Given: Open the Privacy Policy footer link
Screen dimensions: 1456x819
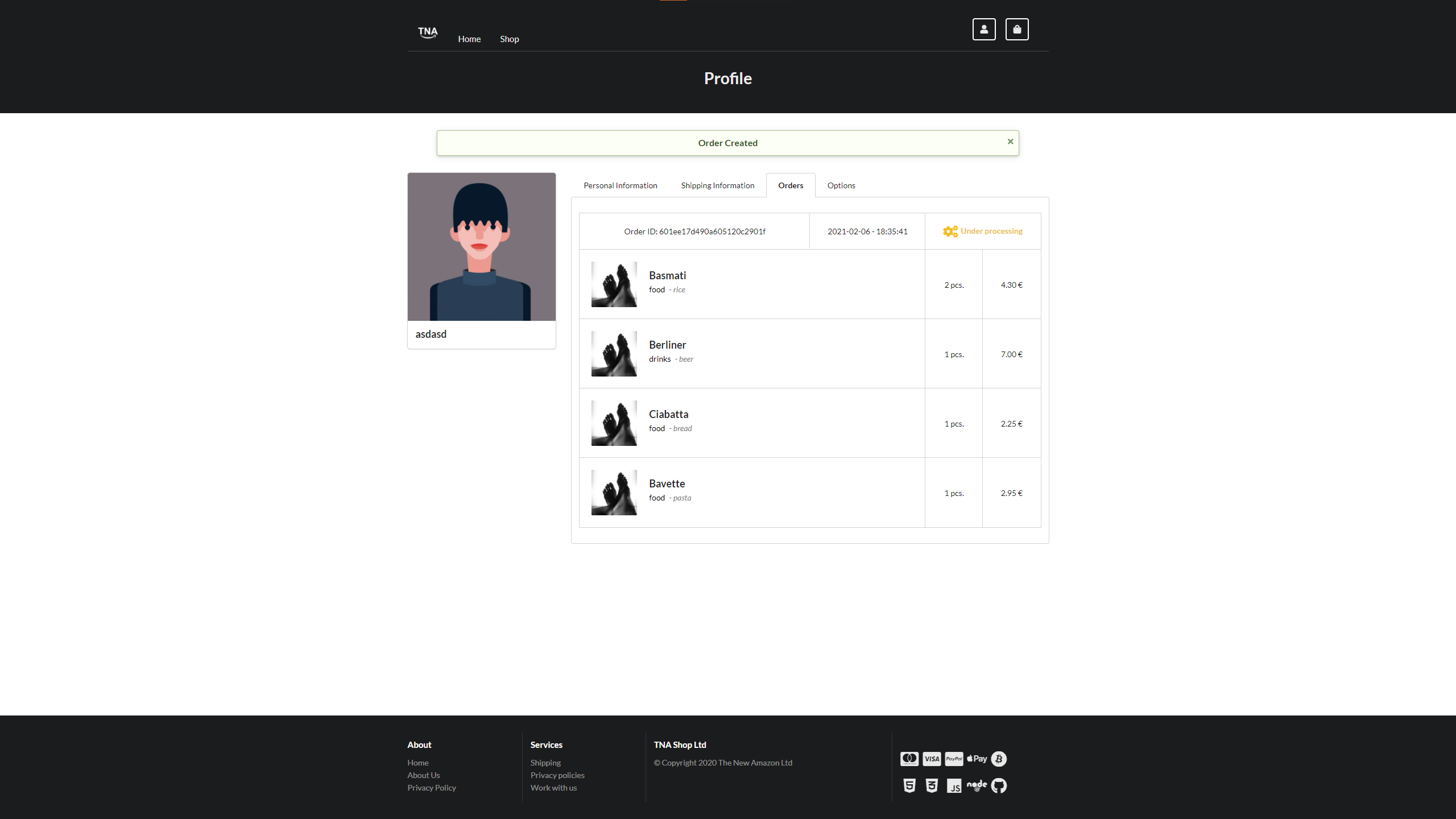Looking at the screenshot, I should 431,788.
